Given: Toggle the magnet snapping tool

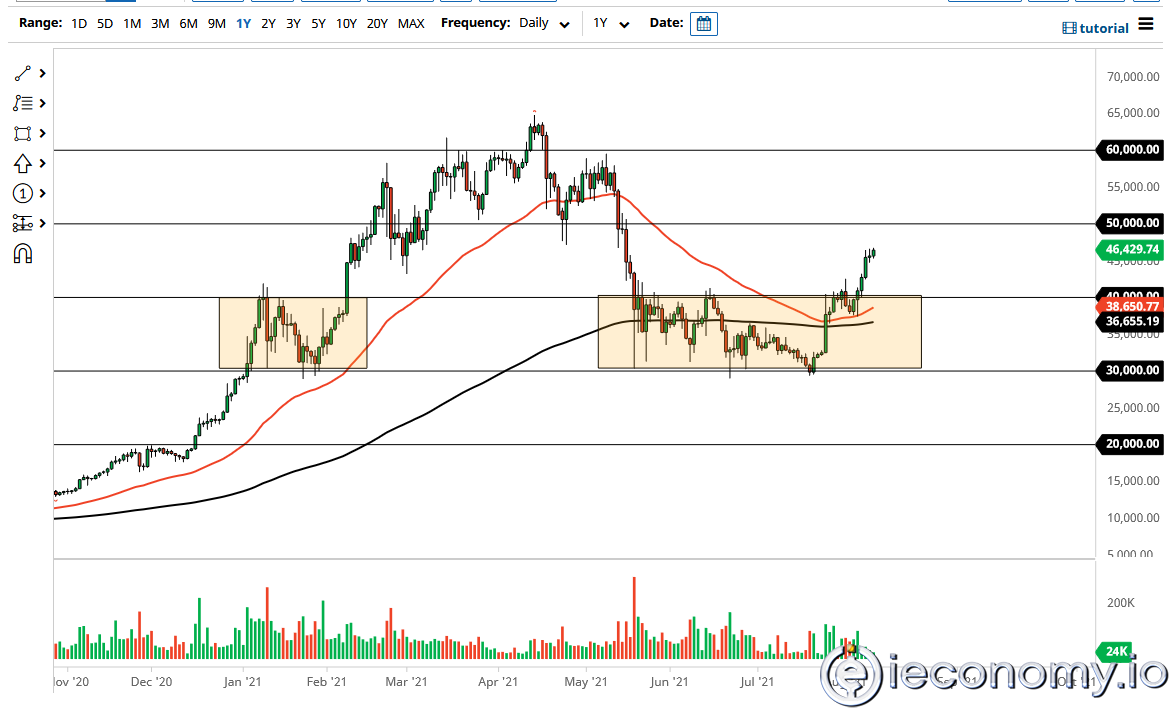Looking at the screenshot, I should tap(21, 253).
